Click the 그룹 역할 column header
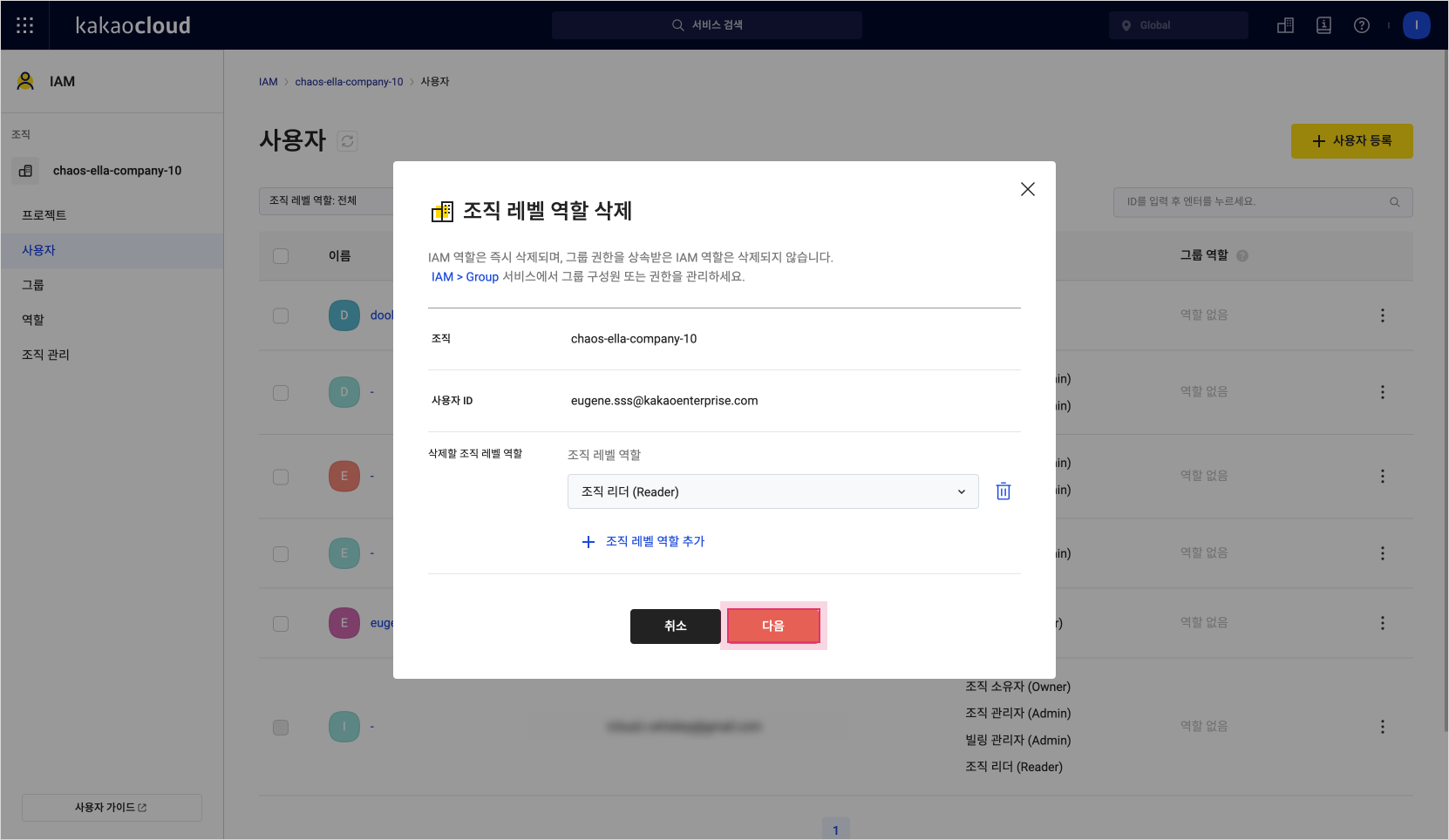The height and width of the screenshot is (840, 1449). tap(1204, 255)
